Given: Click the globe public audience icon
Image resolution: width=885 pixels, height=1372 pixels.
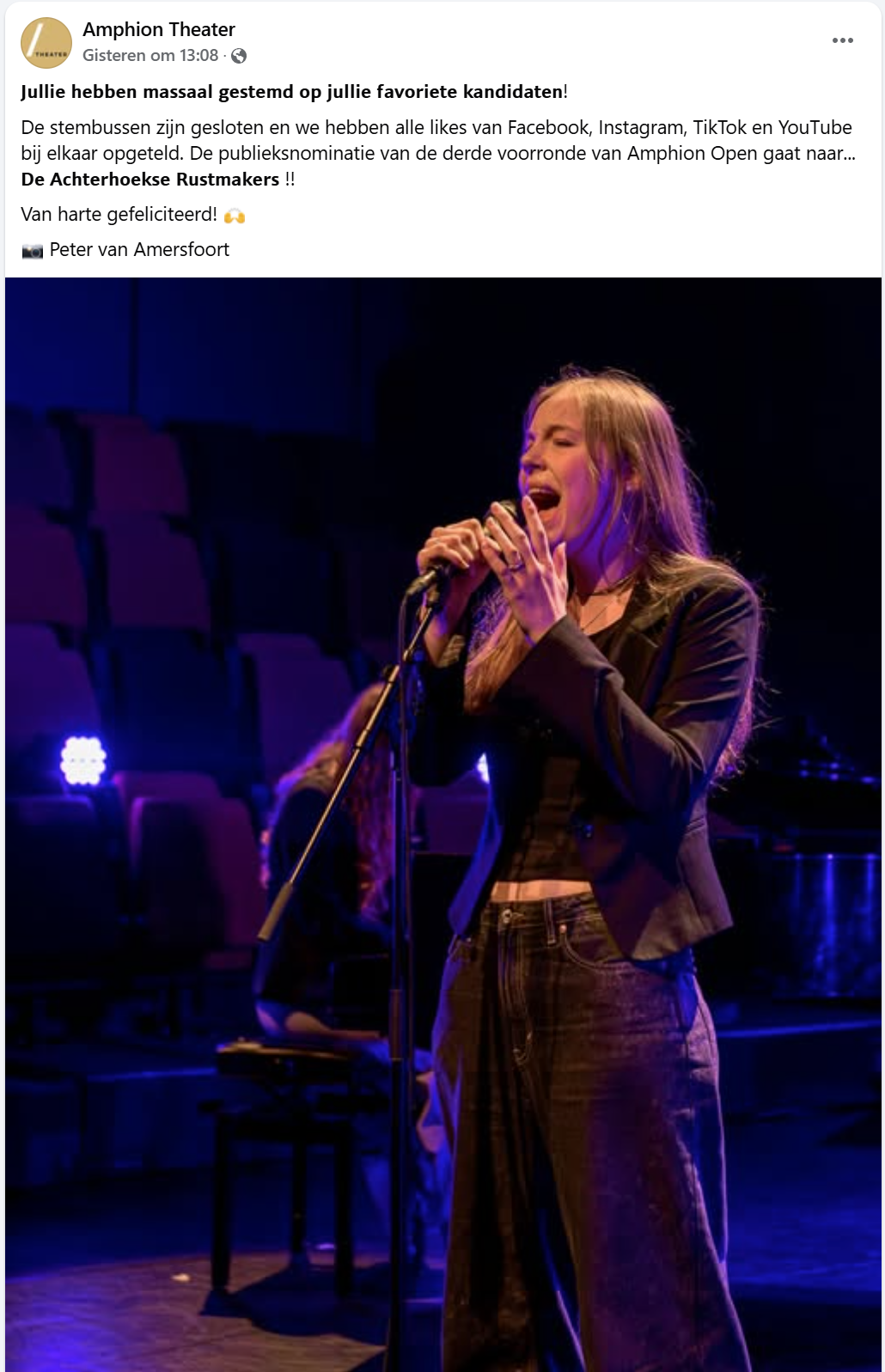Looking at the screenshot, I should click(x=239, y=56).
